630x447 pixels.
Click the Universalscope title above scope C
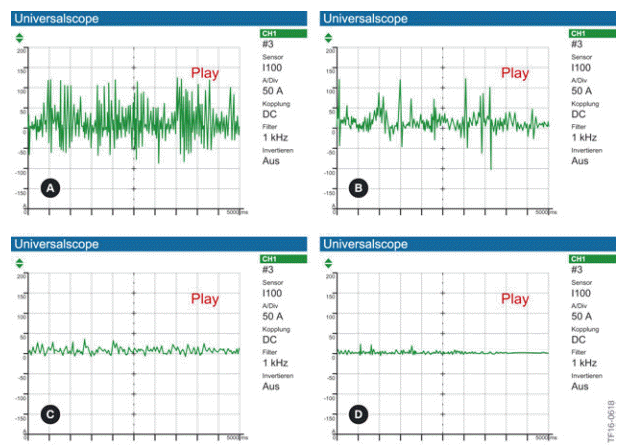(57, 244)
